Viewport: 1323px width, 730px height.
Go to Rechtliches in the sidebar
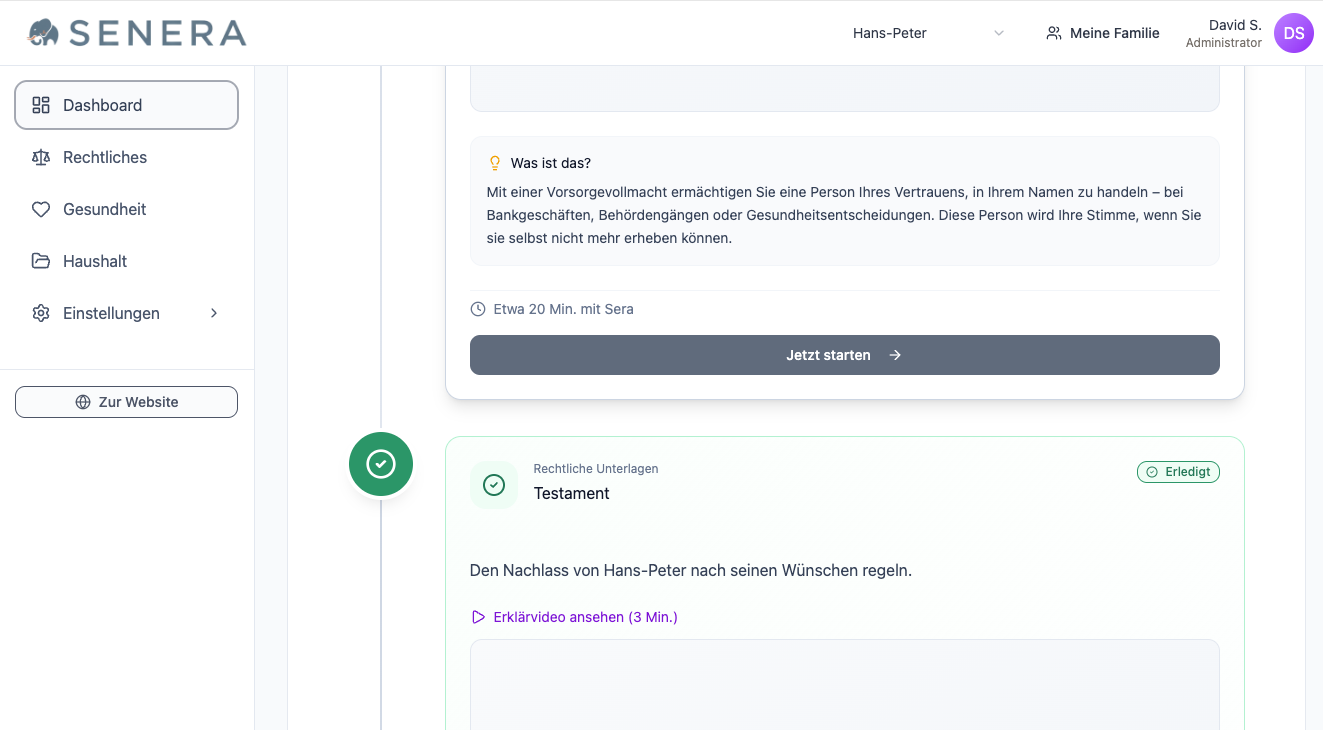tap(105, 157)
